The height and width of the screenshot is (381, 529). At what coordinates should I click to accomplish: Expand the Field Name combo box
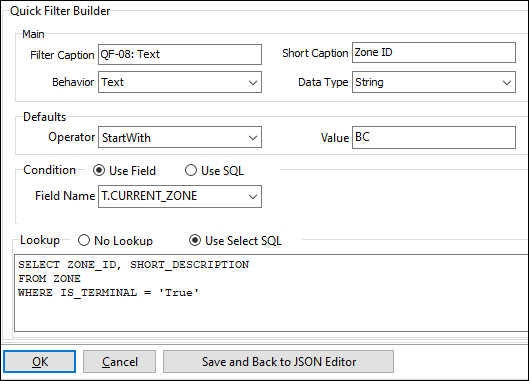[x=180, y=196]
